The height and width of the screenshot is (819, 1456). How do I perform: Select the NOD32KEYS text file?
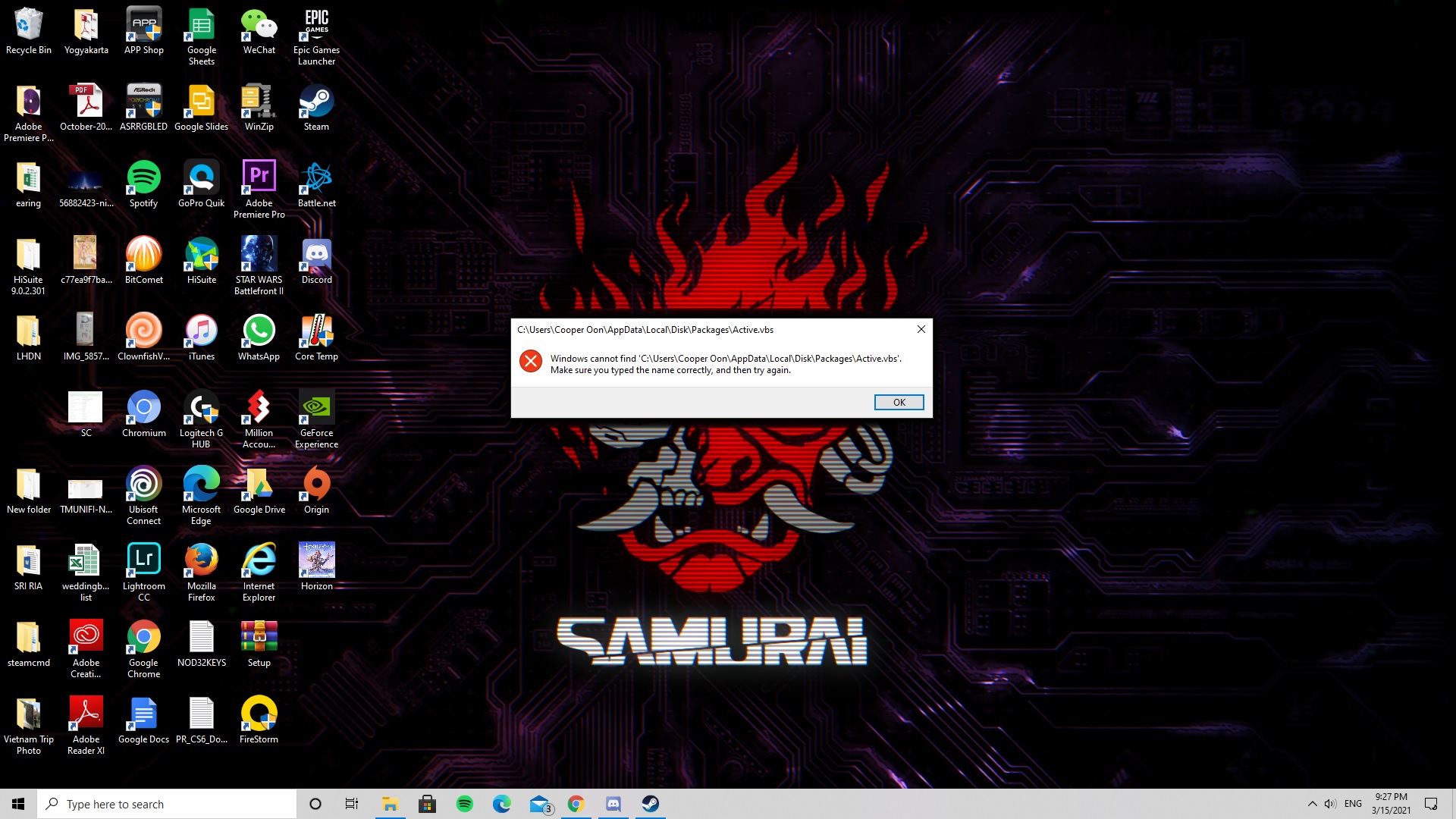[201, 645]
